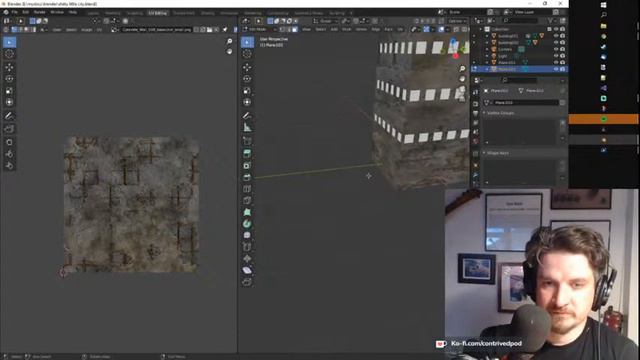Switch to the Shading workspace tab

[207, 13]
